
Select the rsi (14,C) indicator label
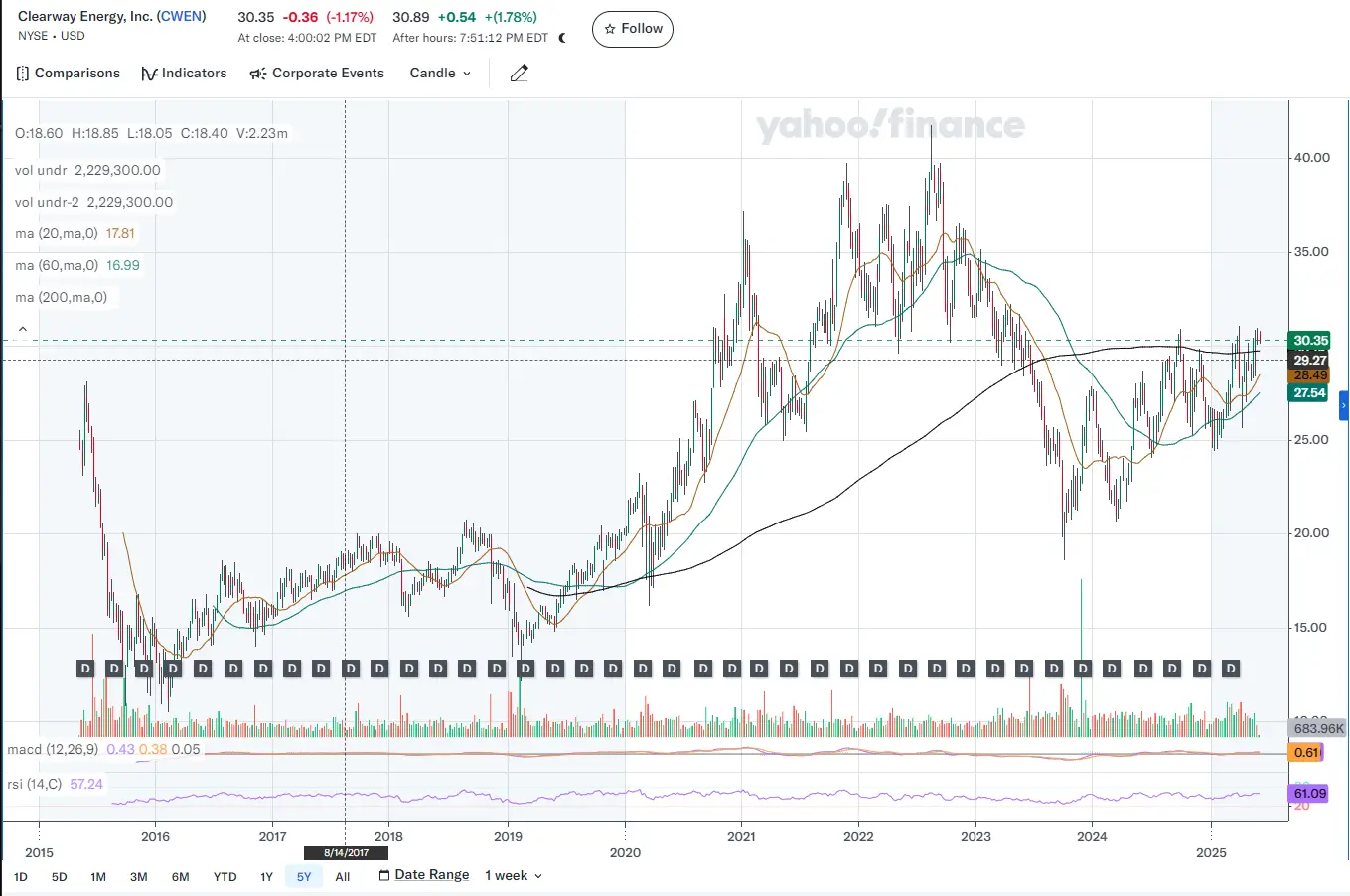35,784
